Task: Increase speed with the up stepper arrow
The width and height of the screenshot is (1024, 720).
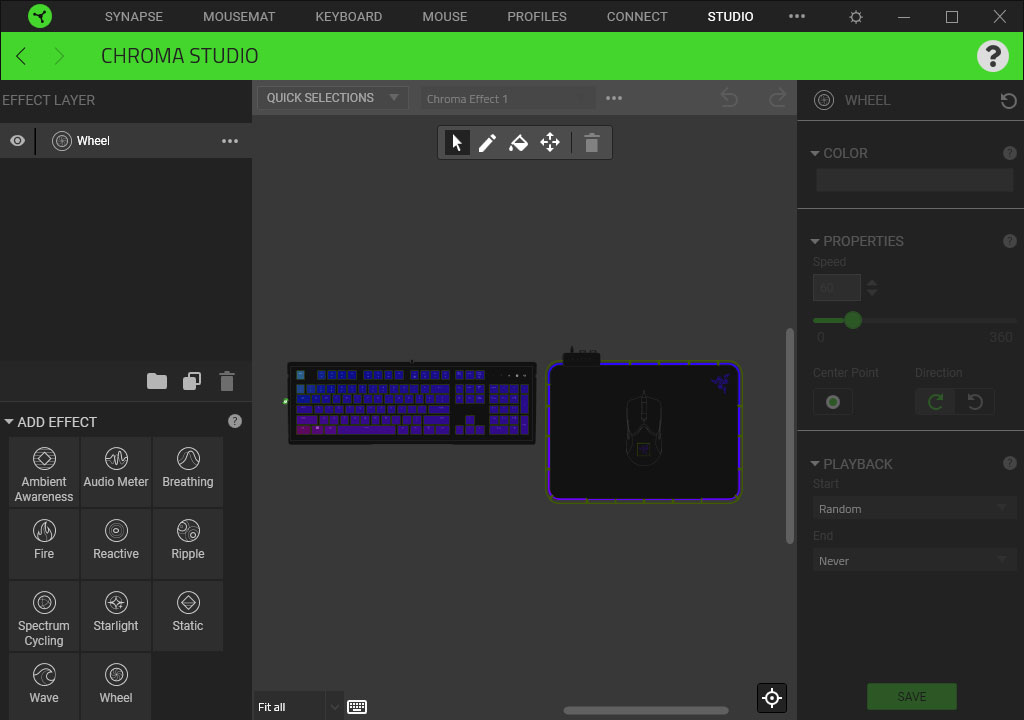Action: pyautogui.click(x=872, y=282)
